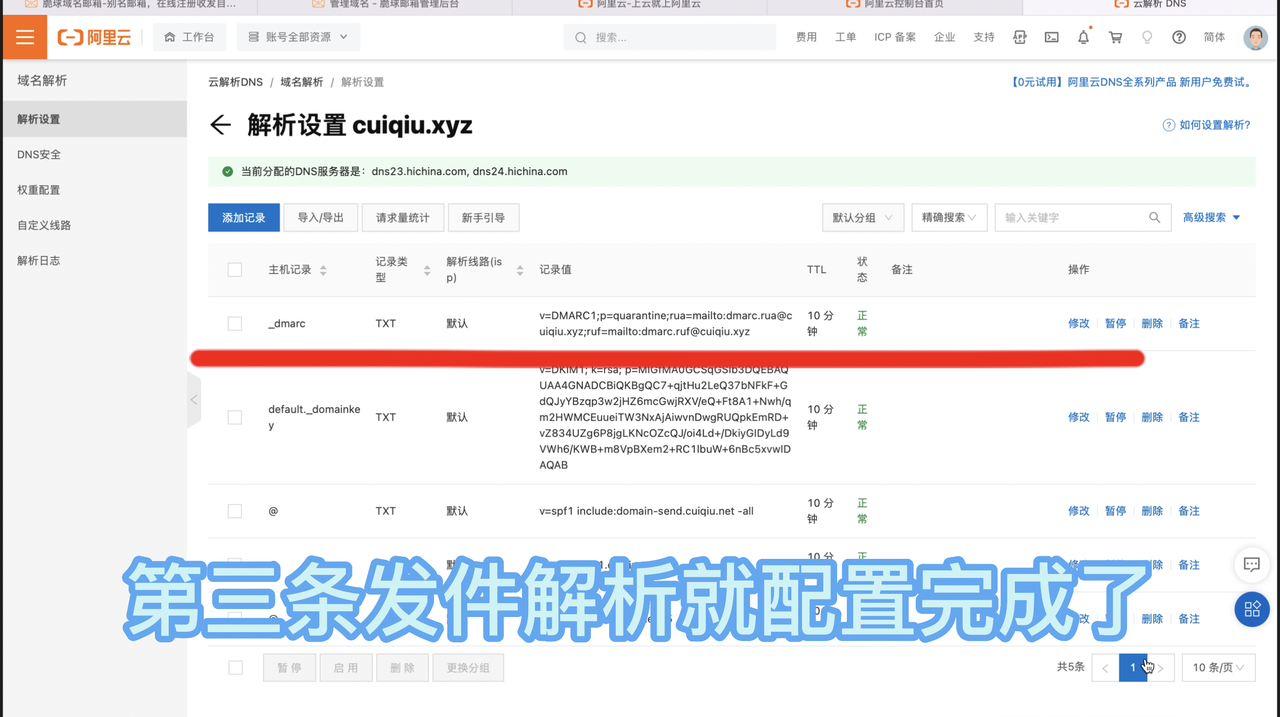1280x717 pixels.
Task: Go to previous page arrow
Action: (x=1106, y=668)
